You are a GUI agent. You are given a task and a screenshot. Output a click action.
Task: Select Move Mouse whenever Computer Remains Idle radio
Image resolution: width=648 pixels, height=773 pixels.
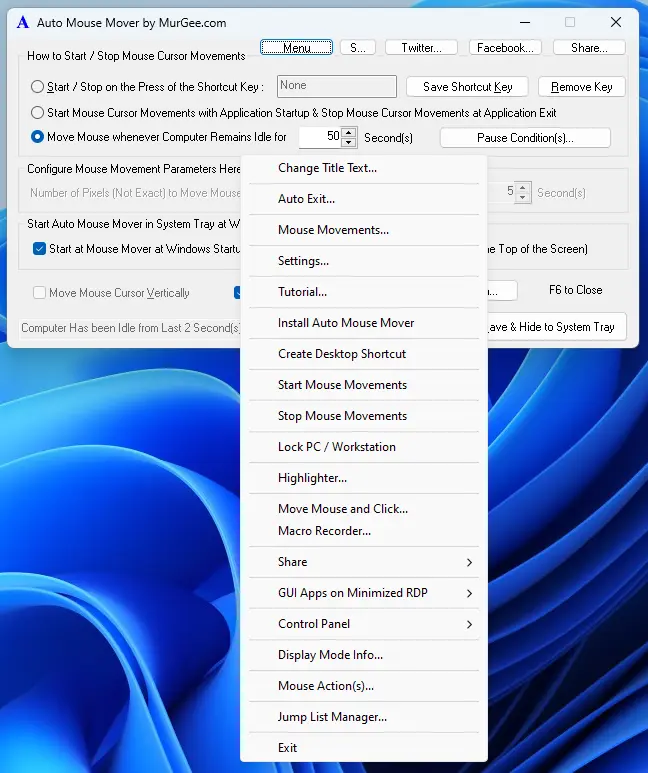(37, 137)
